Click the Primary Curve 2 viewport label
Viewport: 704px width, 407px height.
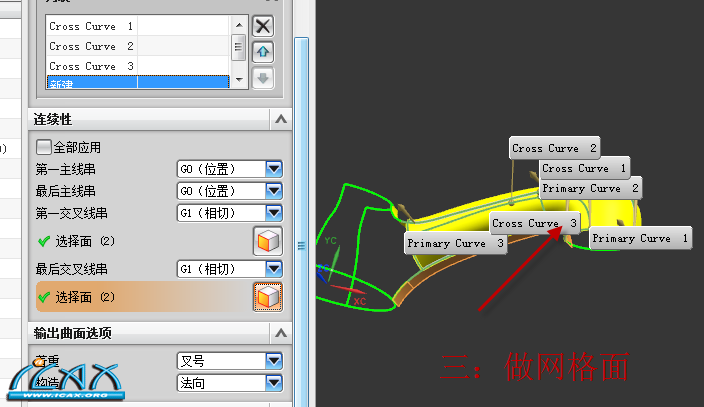tap(590, 188)
